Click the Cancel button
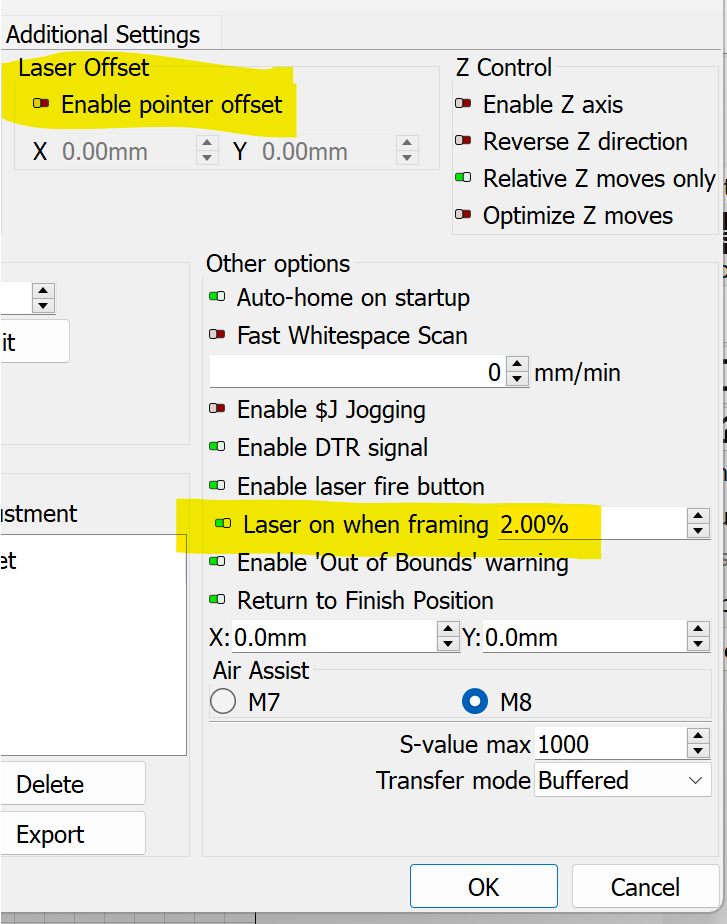727x924 pixels. point(645,887)
